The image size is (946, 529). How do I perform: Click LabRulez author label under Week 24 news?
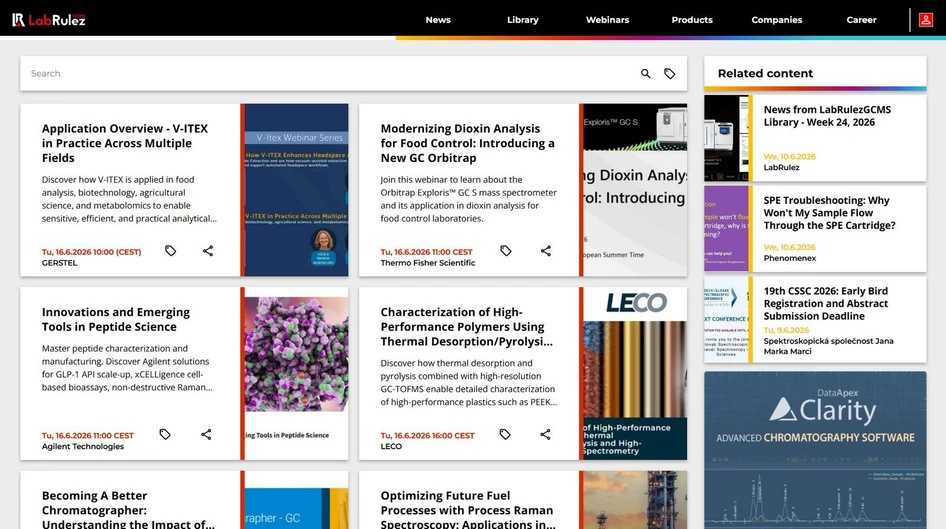click(781, 168)
